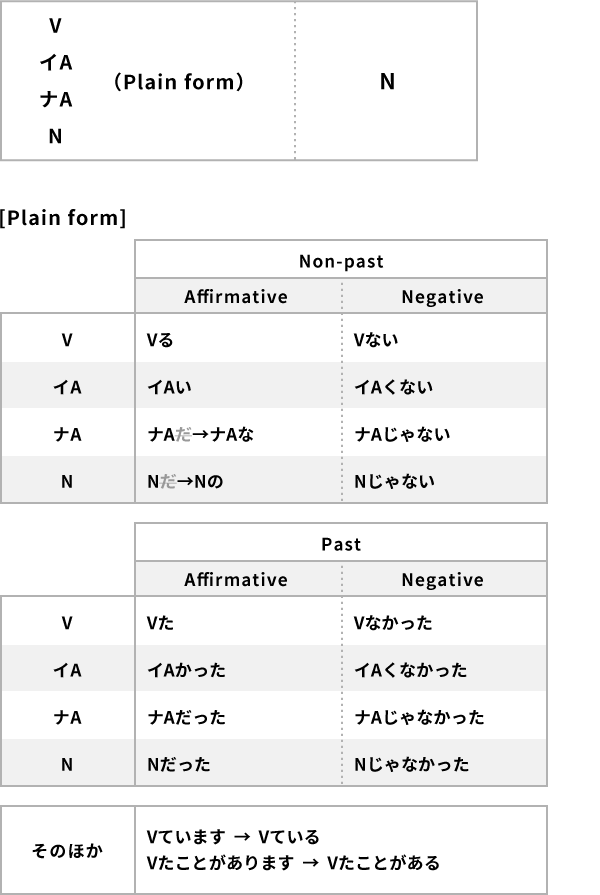Click the "Vない" cell
The height and width of the screenshot is (895, 600).
coord(376,340)
